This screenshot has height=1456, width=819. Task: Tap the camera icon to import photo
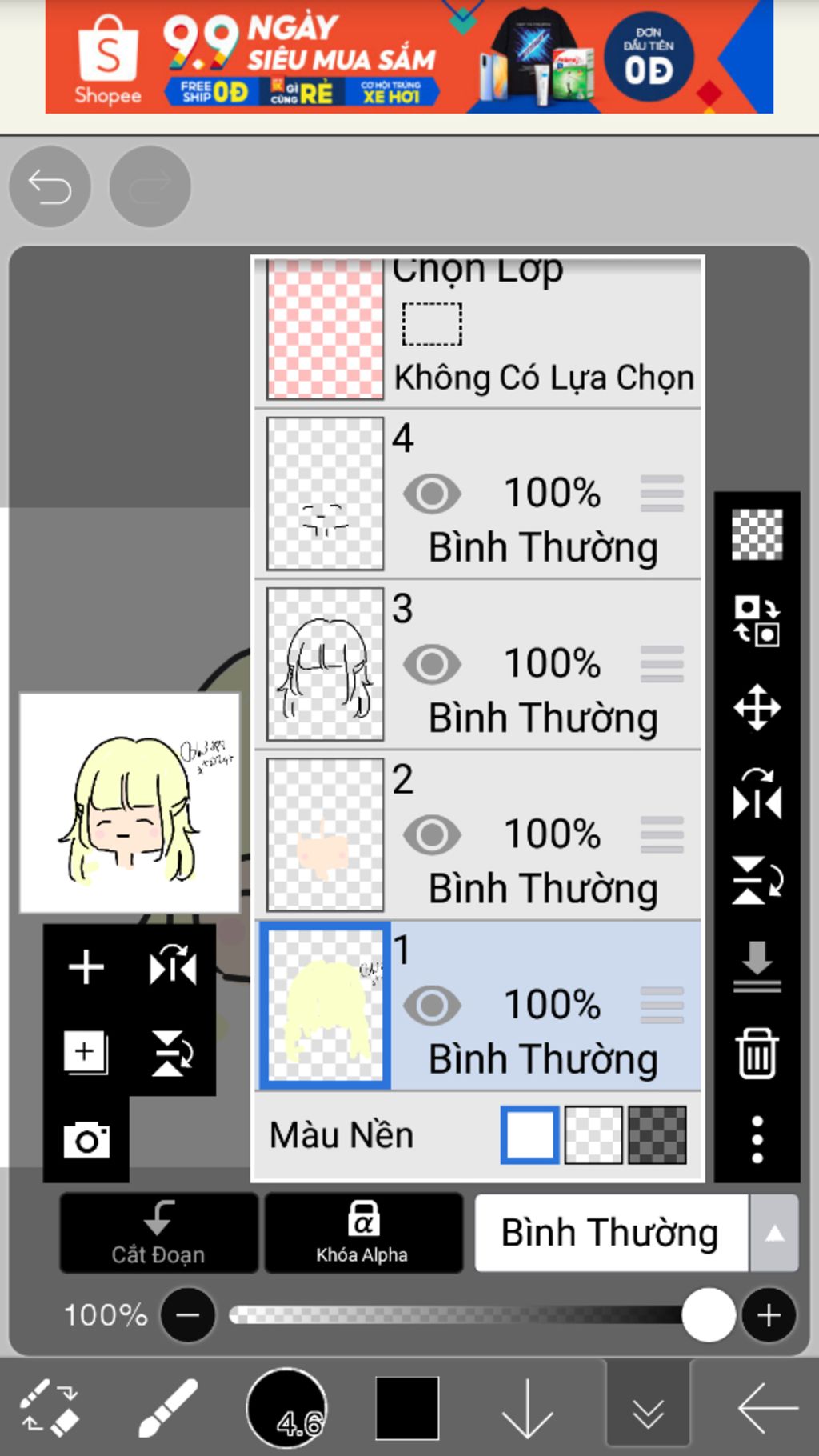coord(86,1139)
